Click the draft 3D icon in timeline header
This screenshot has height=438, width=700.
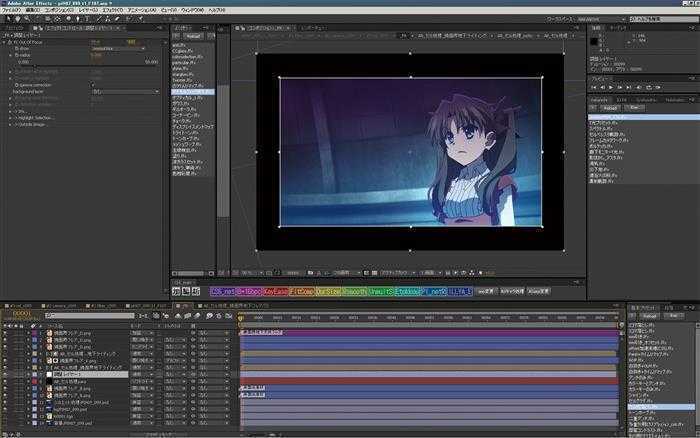tap(166, 316)
